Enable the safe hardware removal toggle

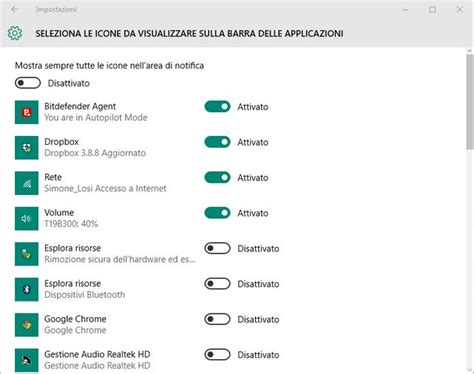[x=217, y=248]
